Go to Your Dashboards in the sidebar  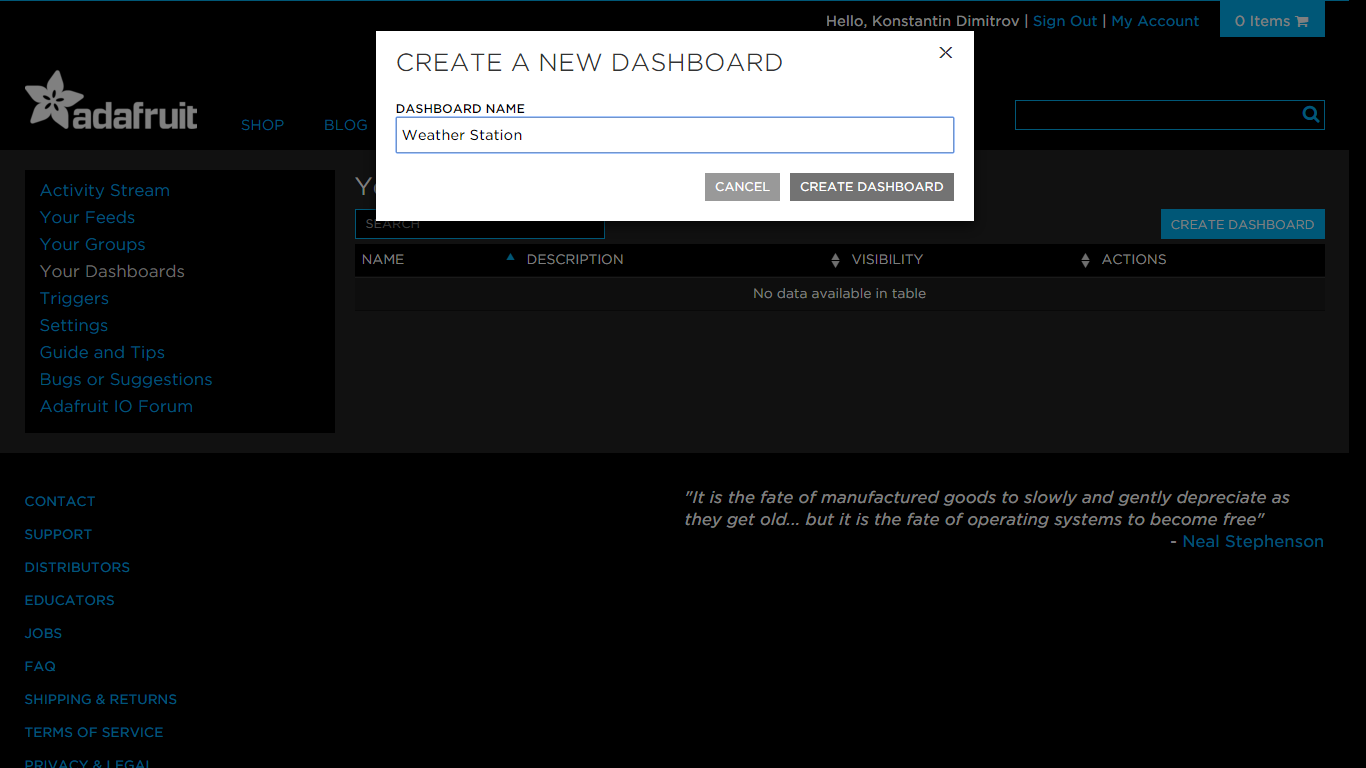[112, 271]
